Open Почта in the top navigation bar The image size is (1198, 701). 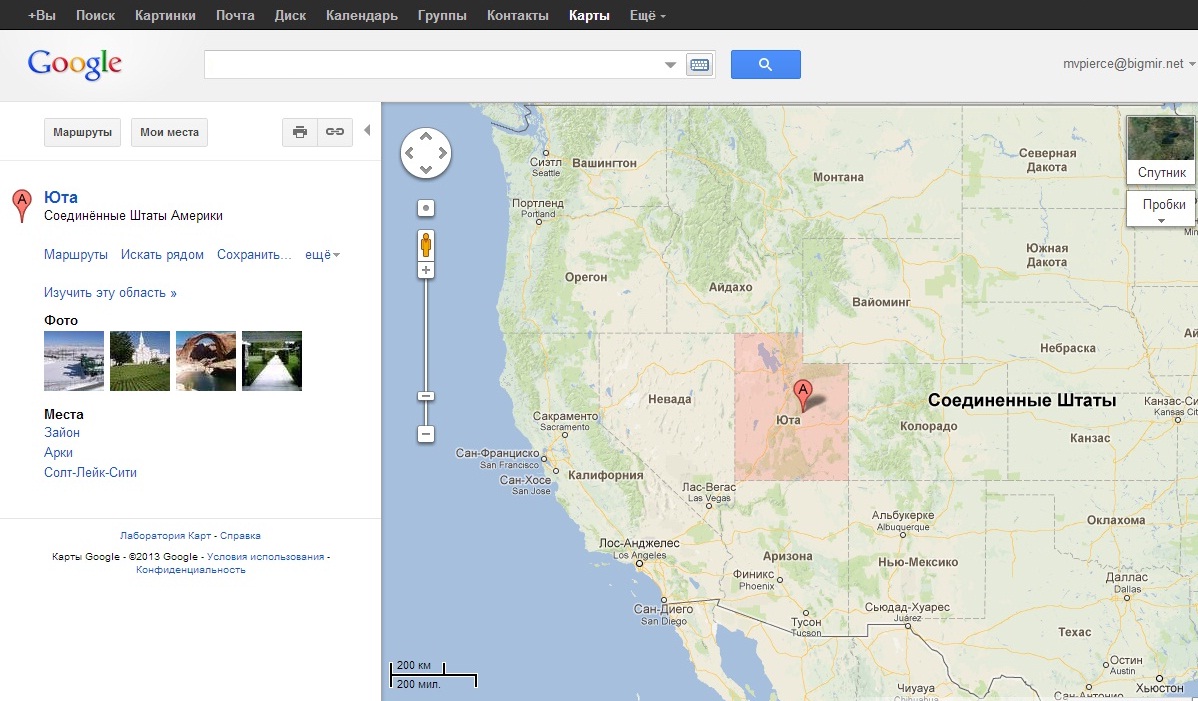coord(235,16)
